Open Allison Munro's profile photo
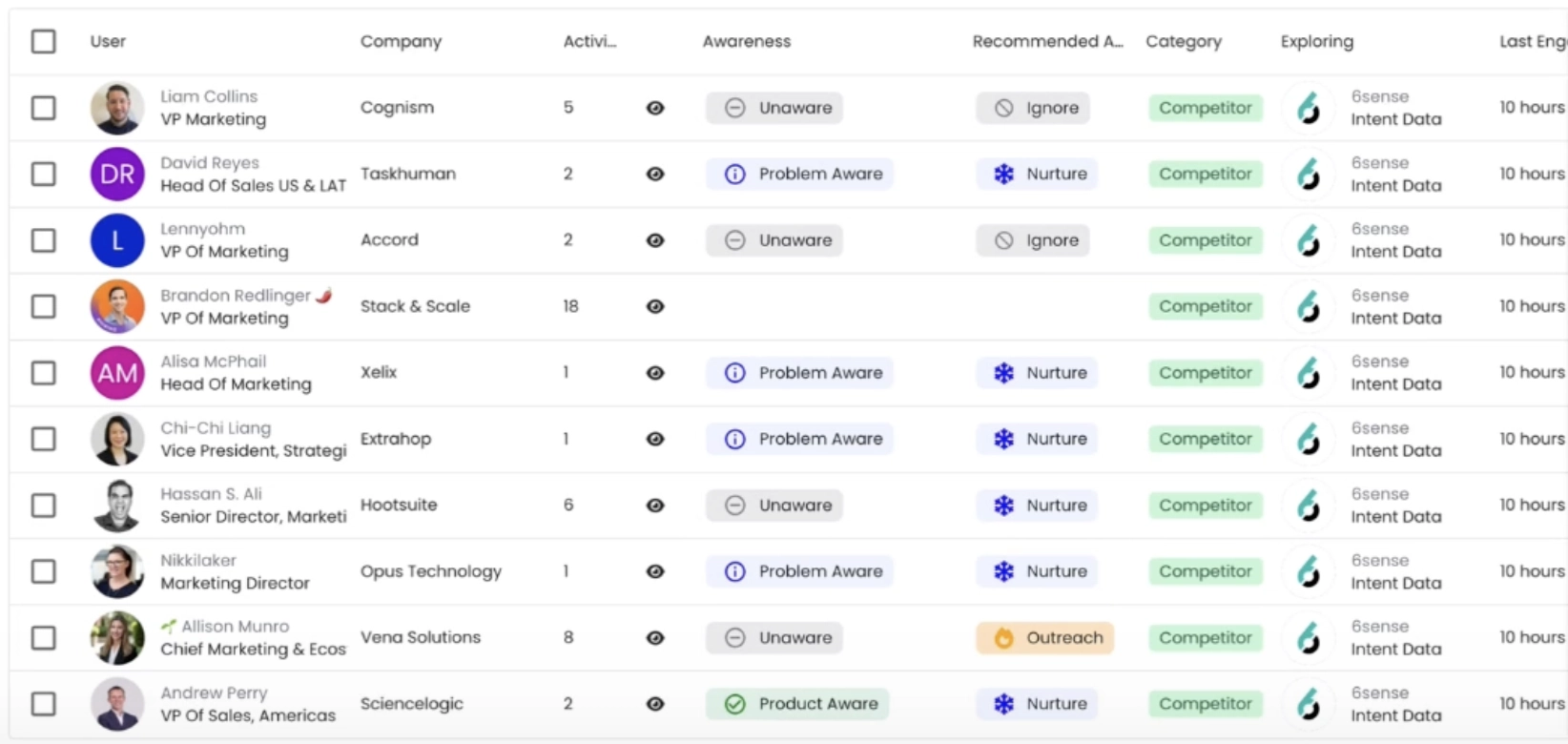 coord(117,637)
